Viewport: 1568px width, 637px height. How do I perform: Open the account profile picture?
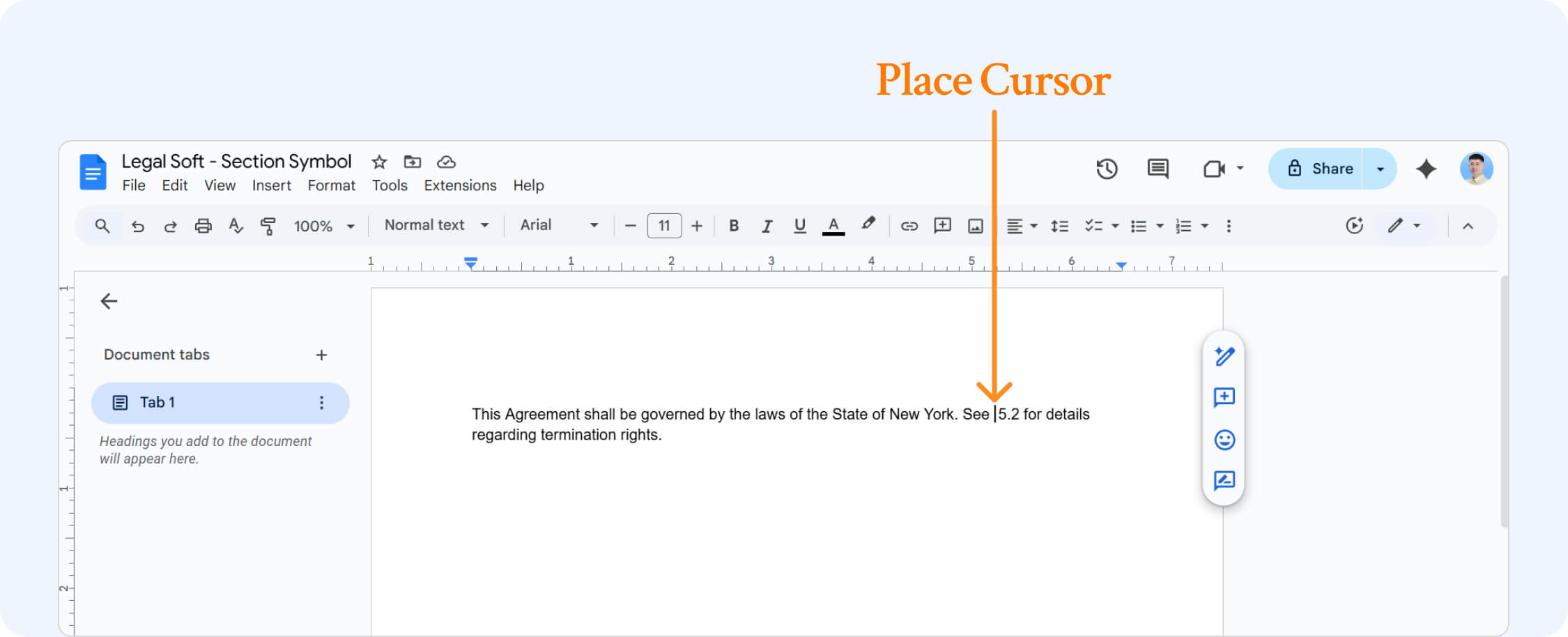[1476, 169]
